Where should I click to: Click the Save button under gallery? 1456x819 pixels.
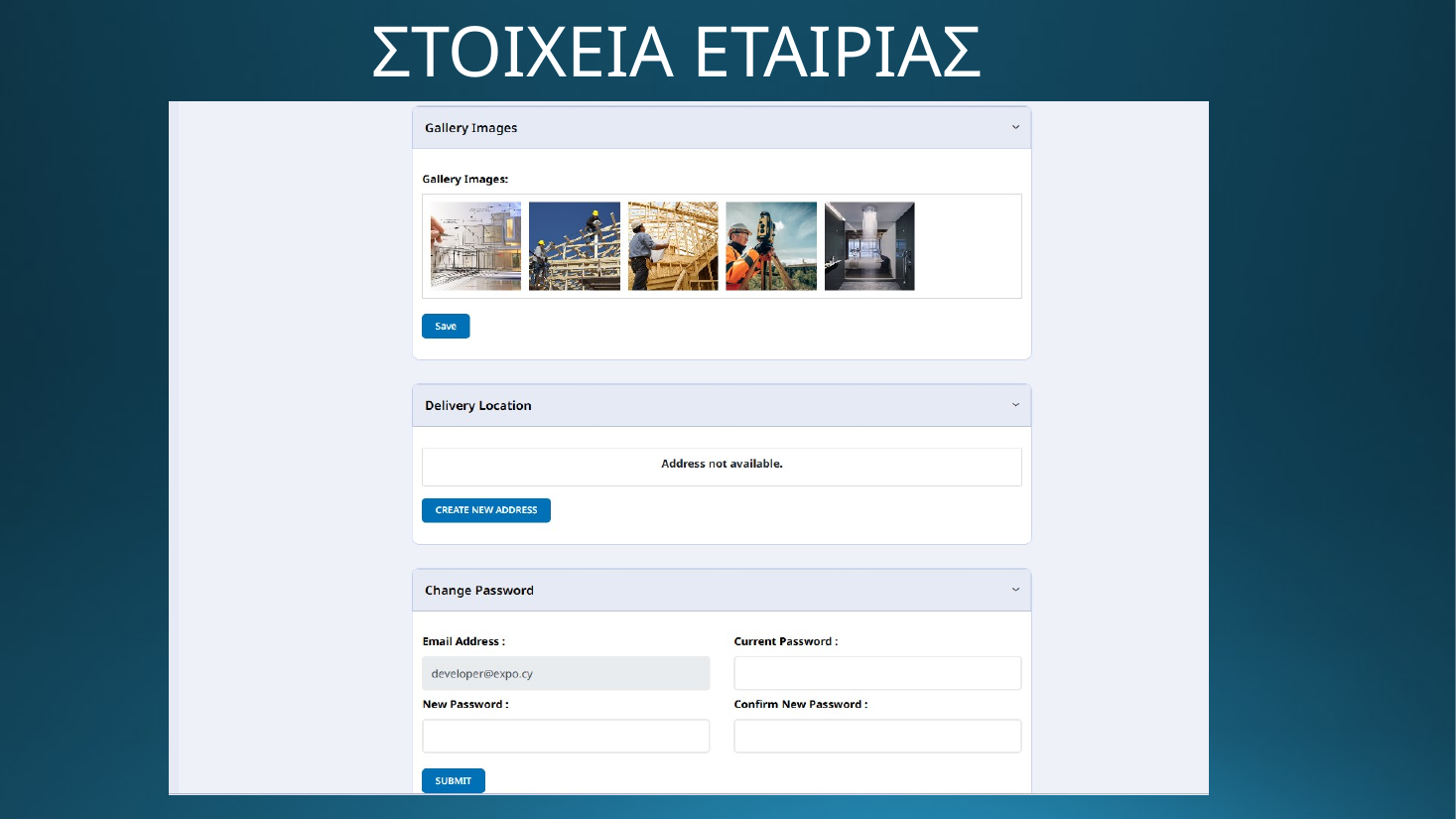(x=446, y=327)
